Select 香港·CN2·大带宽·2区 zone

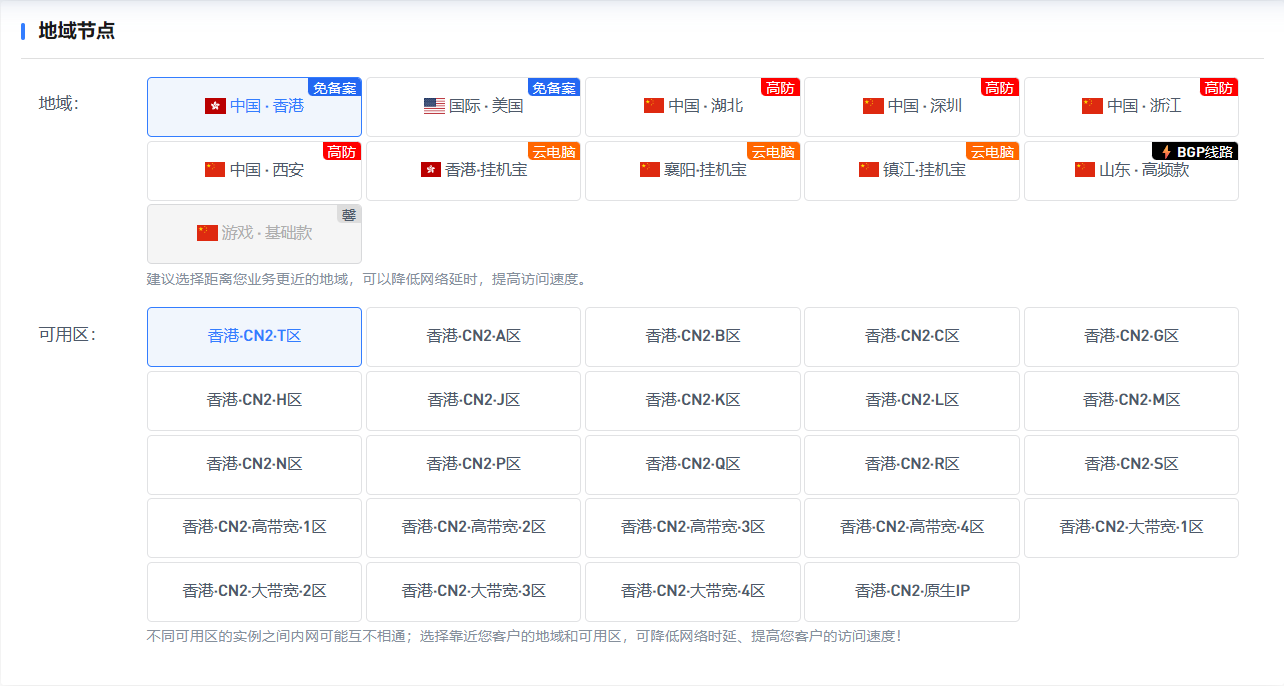[254, 592]
